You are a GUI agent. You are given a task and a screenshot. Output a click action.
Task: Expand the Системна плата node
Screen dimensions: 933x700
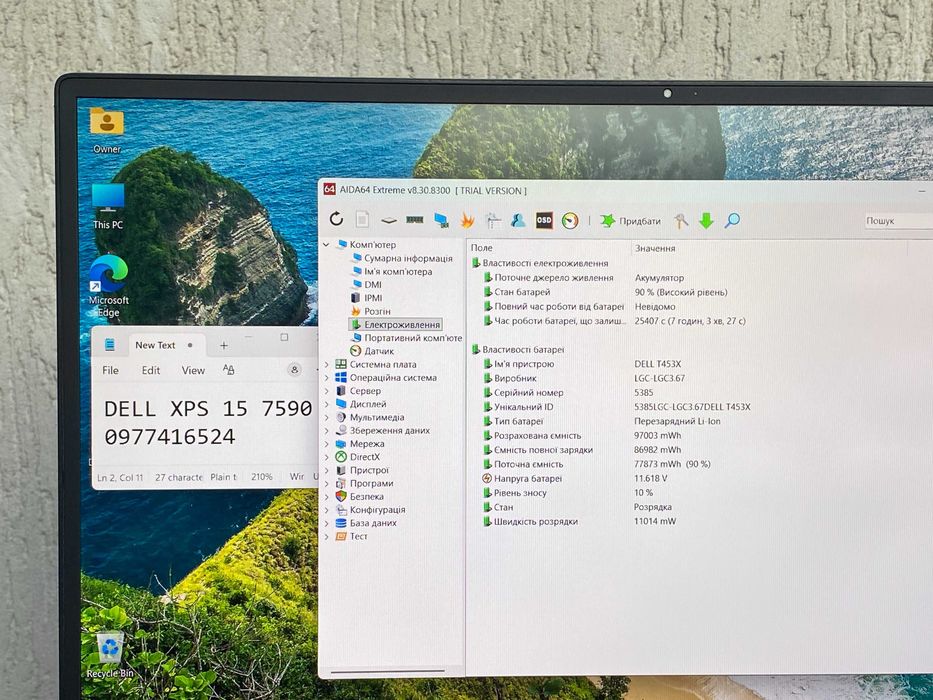tap(326, 364)
